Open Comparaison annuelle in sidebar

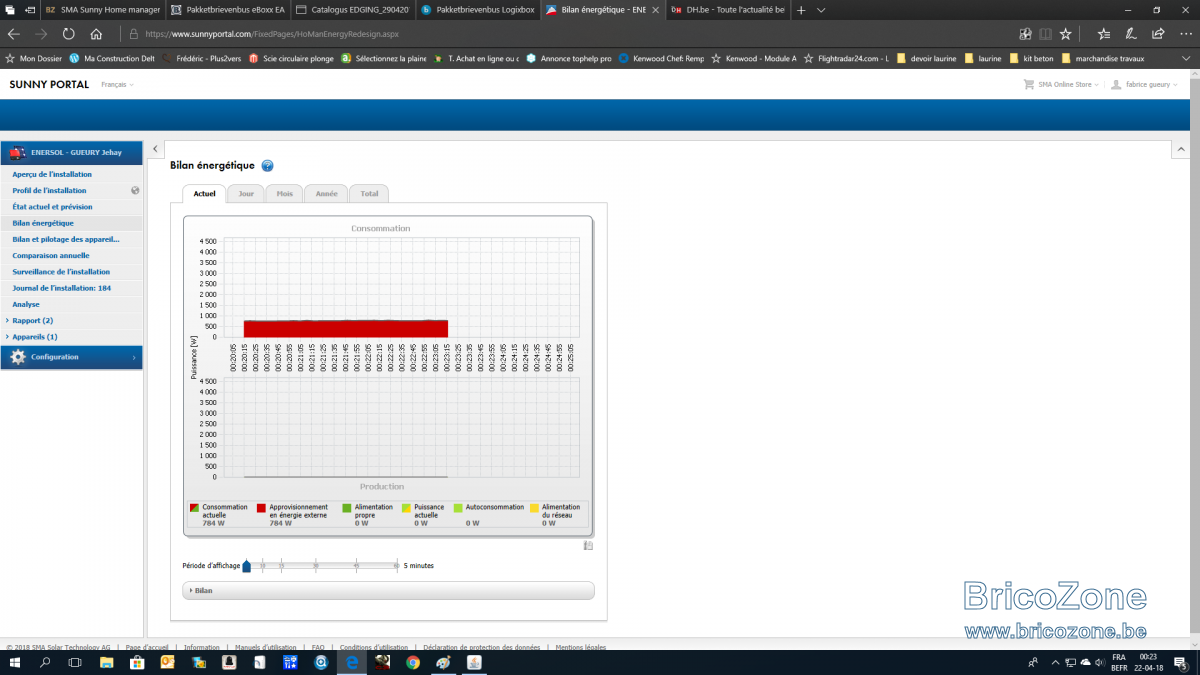coord(51,255)
